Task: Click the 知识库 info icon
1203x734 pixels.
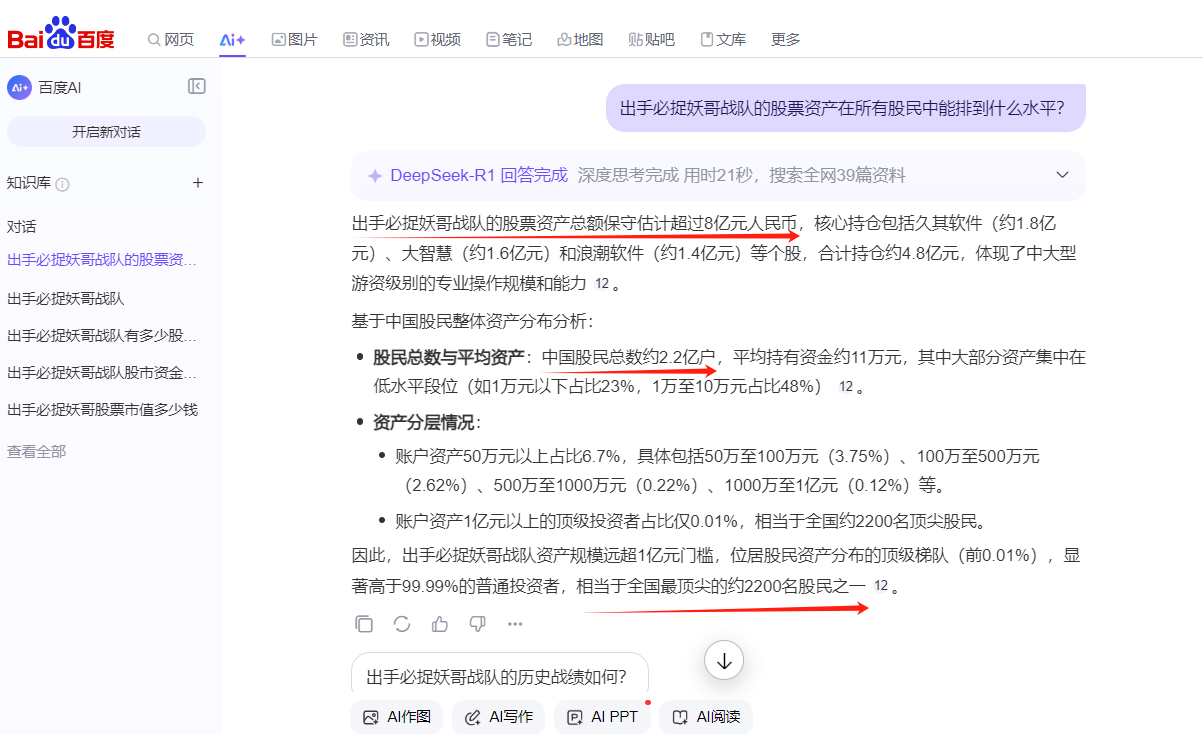Action: pos(63,184)
